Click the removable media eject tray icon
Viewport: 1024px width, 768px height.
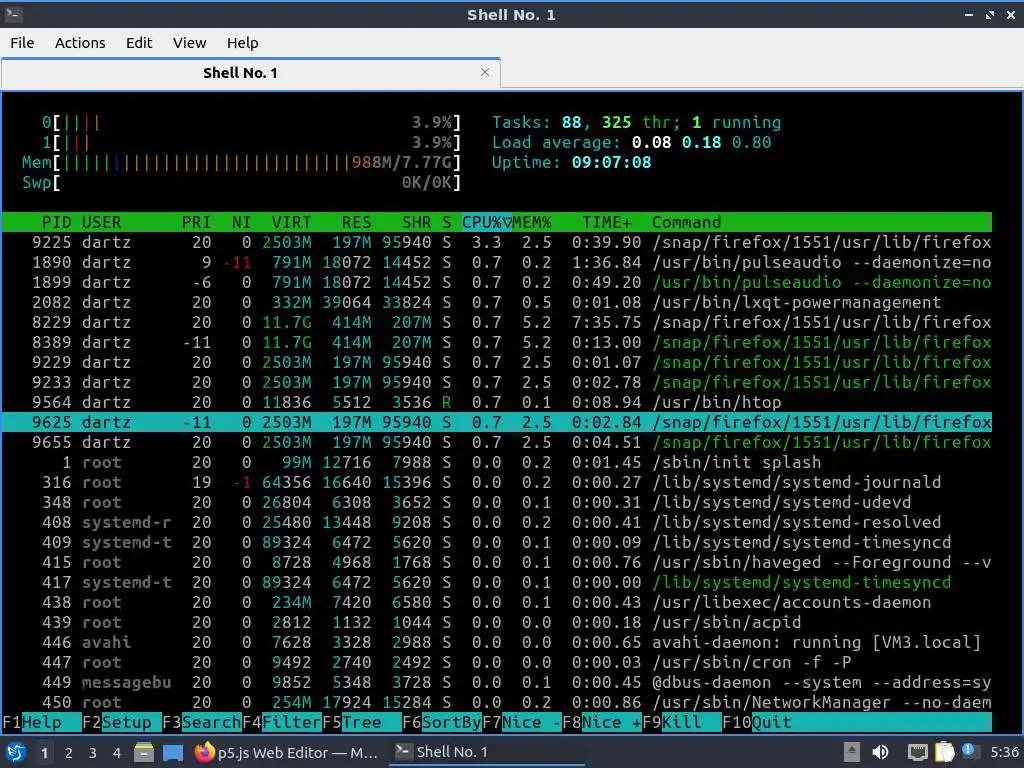(851, 752)
